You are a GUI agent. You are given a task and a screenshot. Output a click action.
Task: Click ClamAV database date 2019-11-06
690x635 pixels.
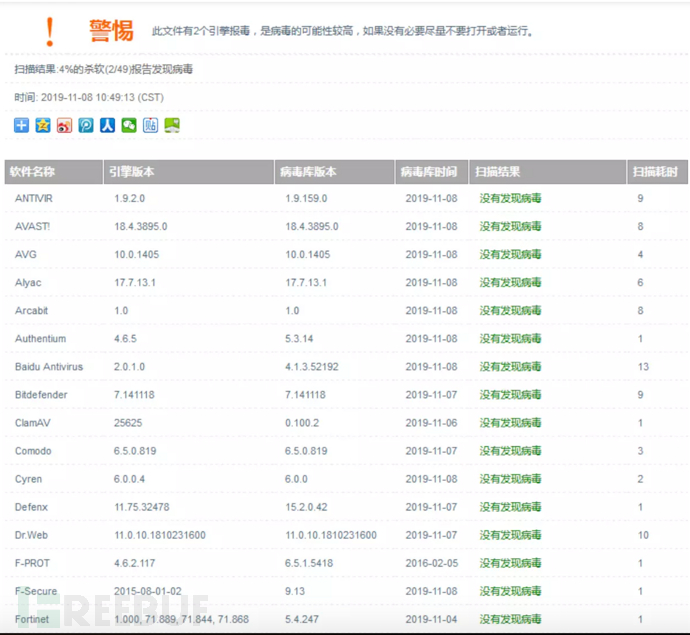click(x=432, y=423)
